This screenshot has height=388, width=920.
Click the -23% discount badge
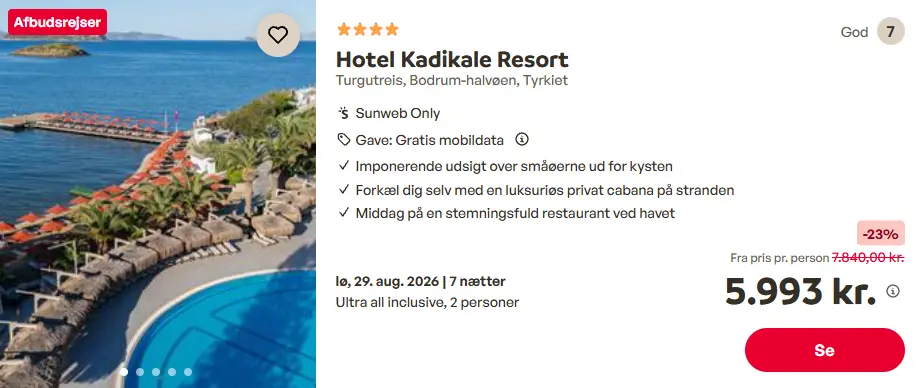click(881, 234)
